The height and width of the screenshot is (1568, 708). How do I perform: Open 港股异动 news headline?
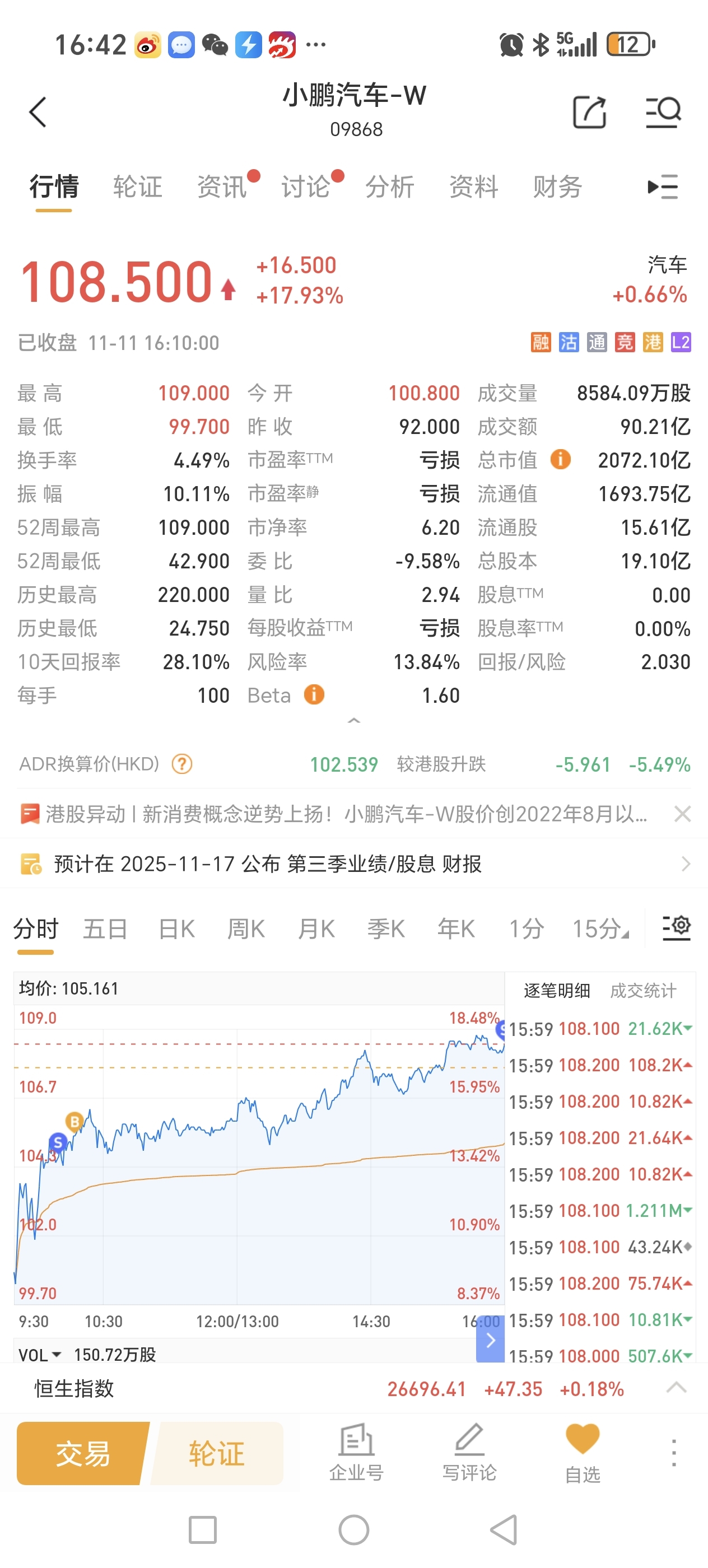346,814
